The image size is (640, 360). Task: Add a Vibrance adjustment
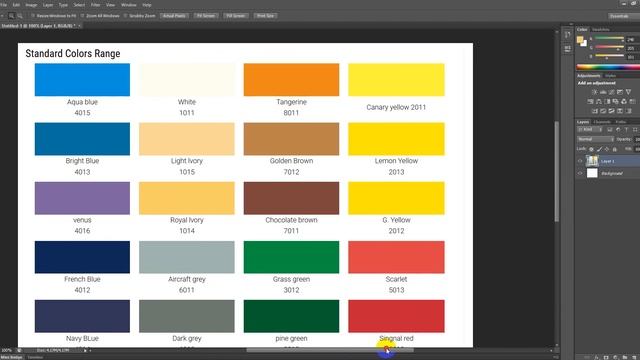(x=629, y=92)
